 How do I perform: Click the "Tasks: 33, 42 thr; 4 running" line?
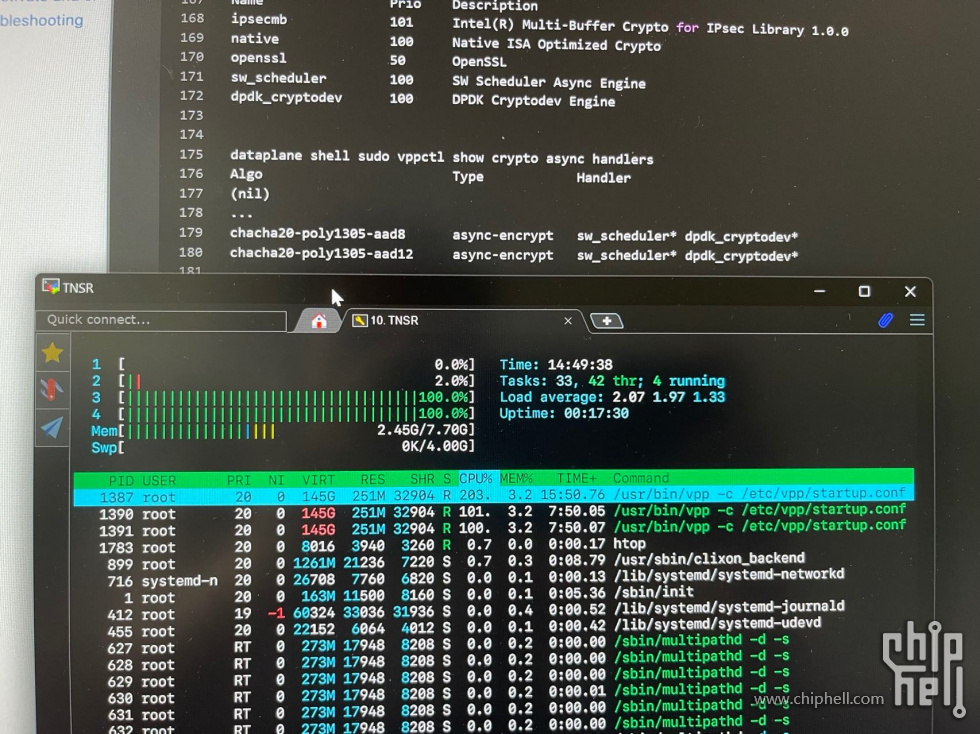pyautogui.click(x=612, y=381)
